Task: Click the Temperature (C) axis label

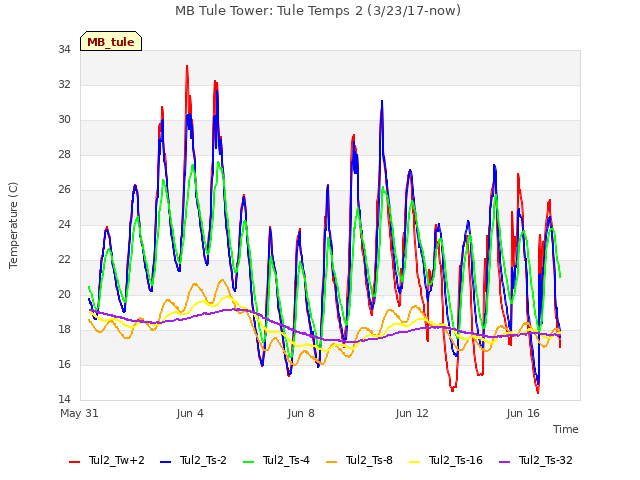Action: click(13, 225)
